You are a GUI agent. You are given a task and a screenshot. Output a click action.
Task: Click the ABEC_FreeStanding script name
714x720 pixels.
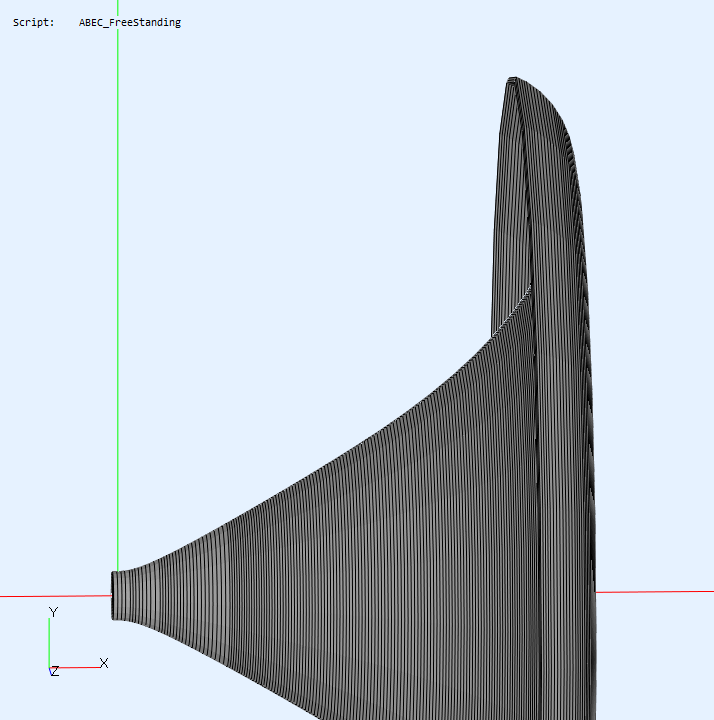click(x=130, y=22)
